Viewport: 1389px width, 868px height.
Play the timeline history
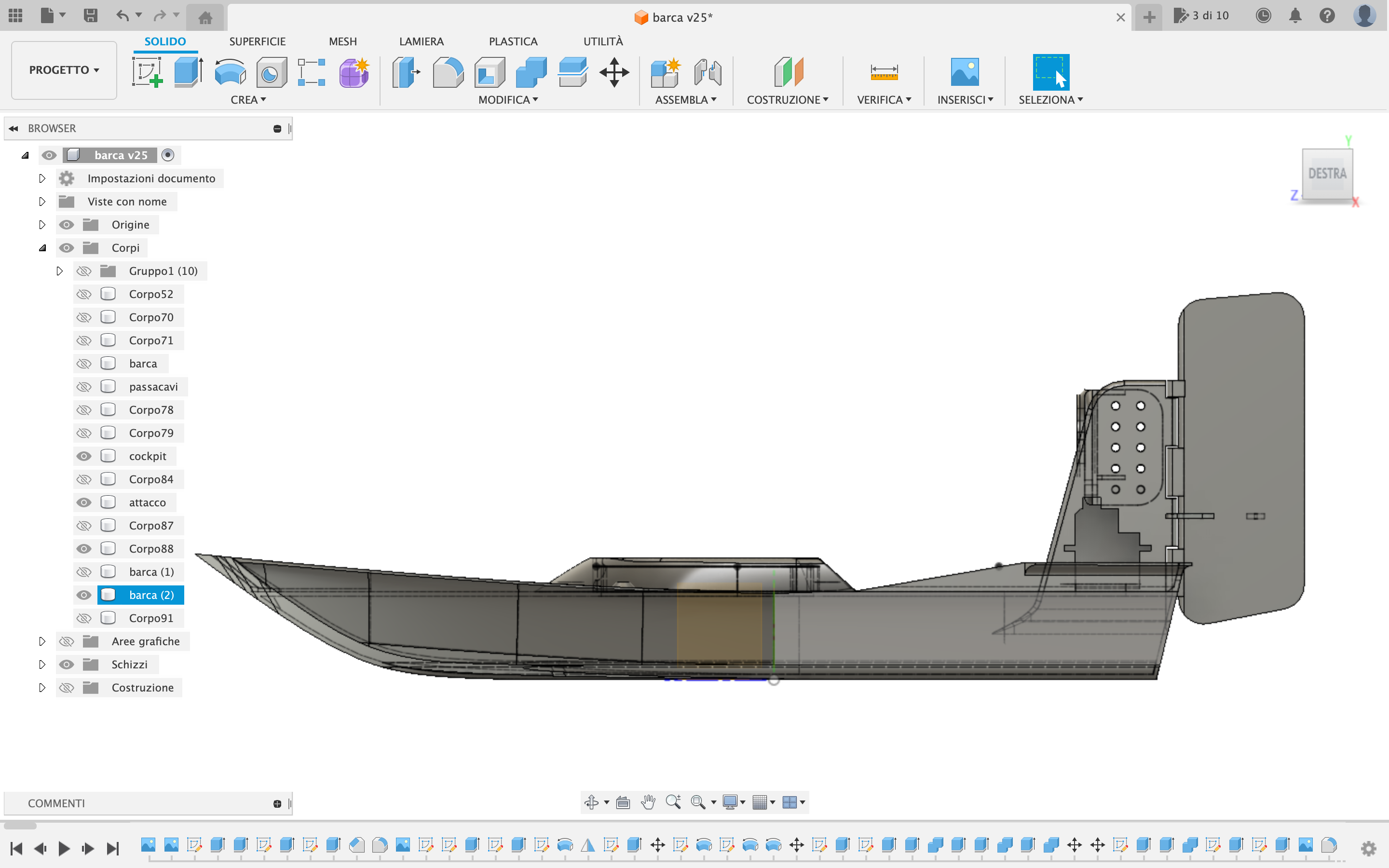pyautogui.click(x=64, y=848)
